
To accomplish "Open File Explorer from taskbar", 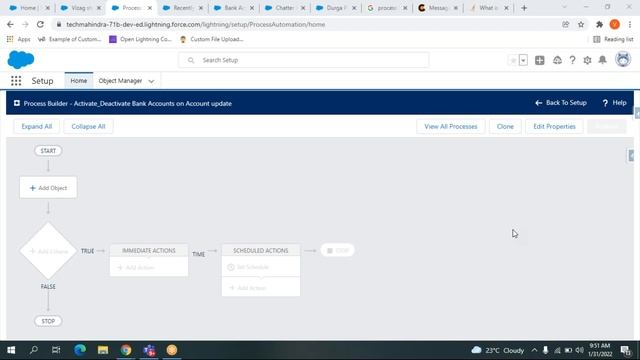I will click(x=103, y=350).
